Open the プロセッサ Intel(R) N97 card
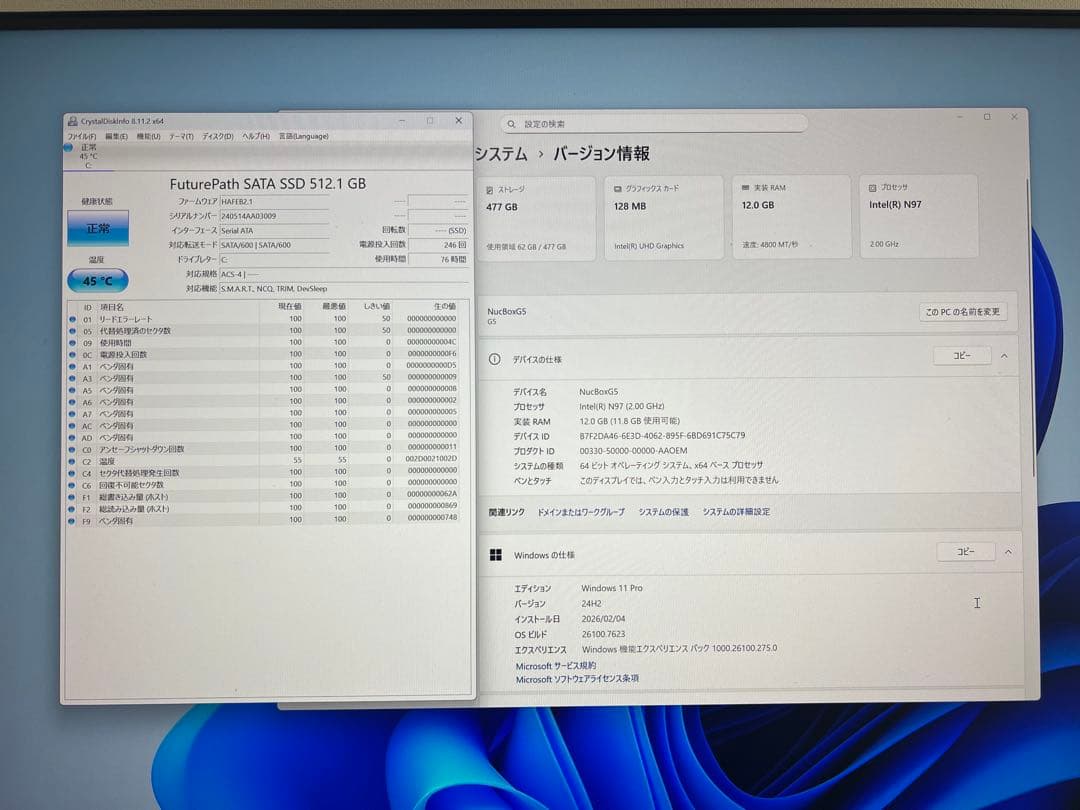This screenshot has width=1080, height=810. 919,216
